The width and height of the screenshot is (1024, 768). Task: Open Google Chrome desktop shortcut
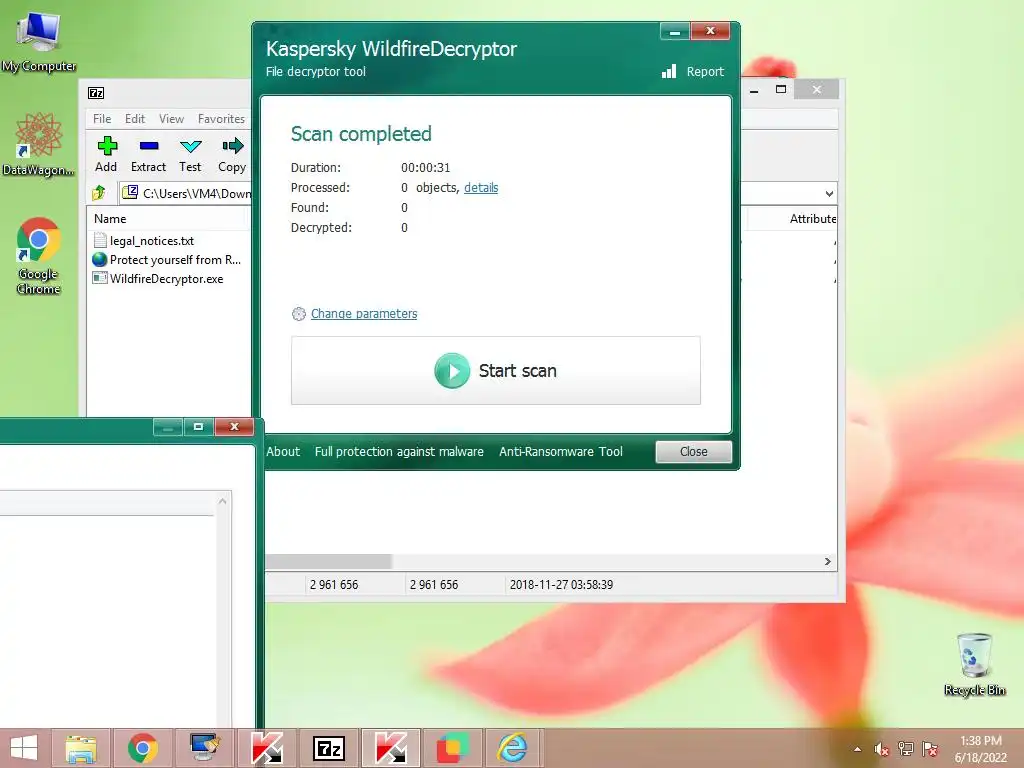click(x=39, y=255)
